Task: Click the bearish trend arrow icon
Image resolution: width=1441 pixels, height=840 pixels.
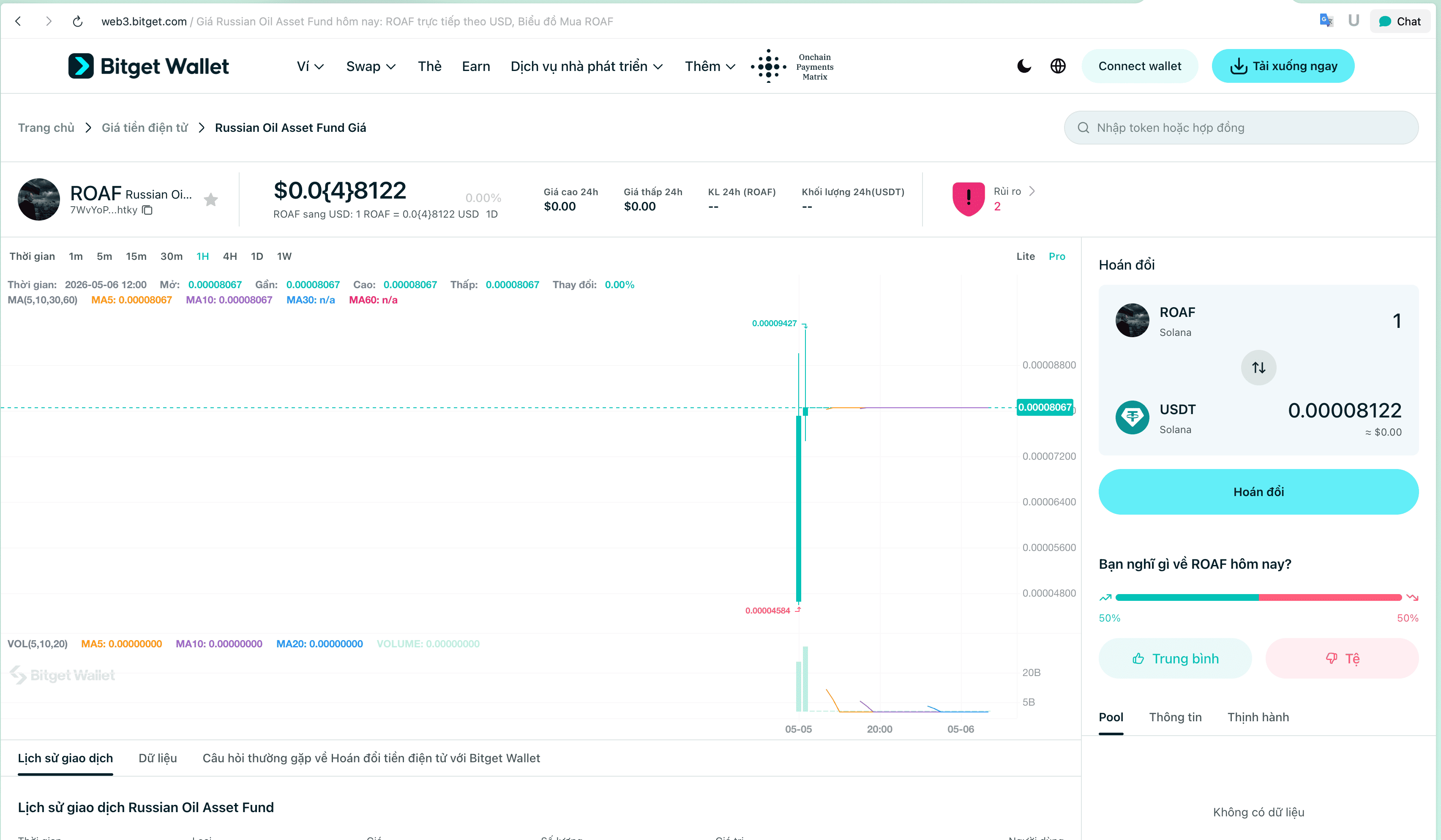Action: click(x=1412, y=597)
